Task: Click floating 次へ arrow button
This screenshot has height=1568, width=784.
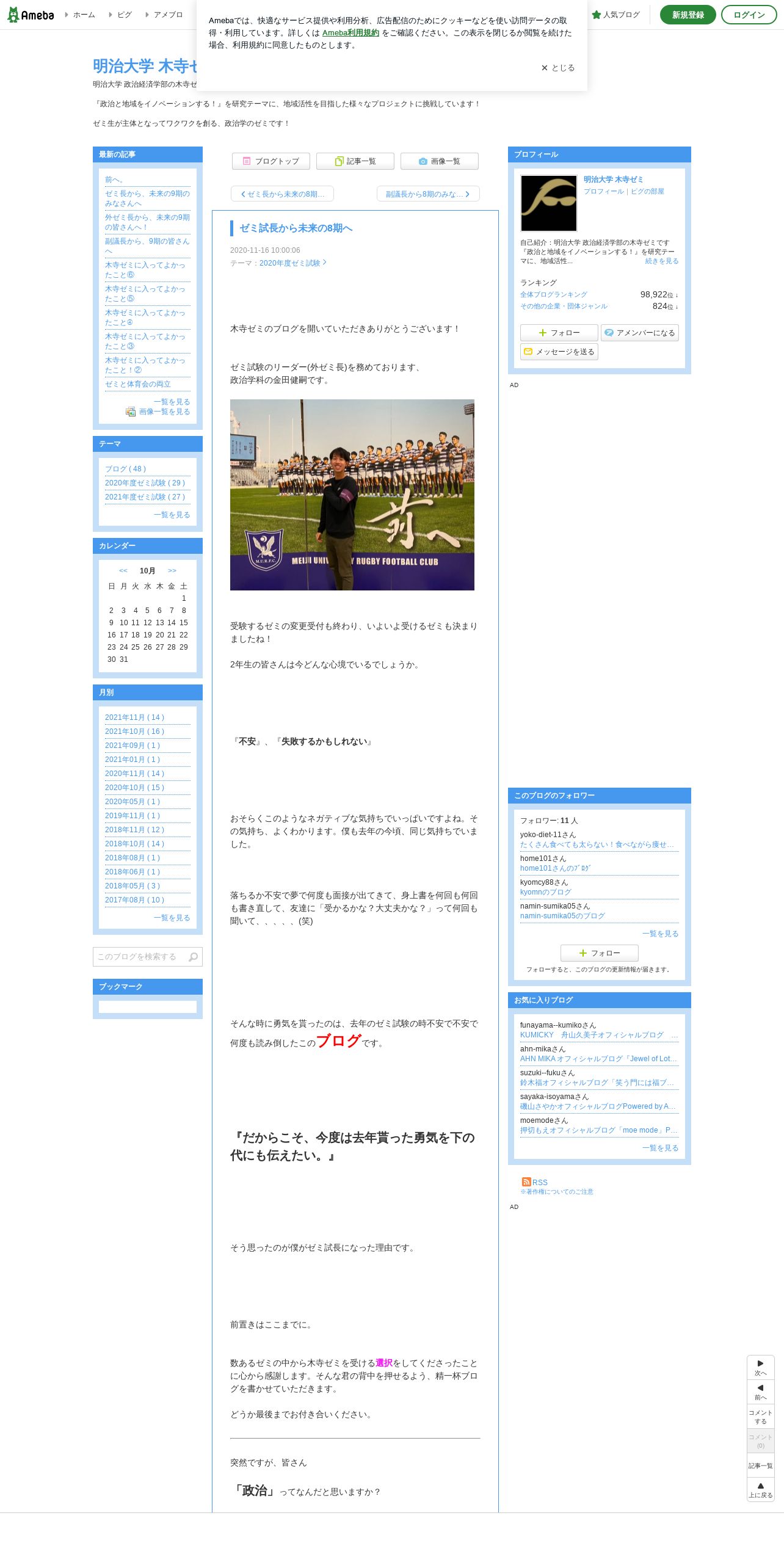Action: point(760,1368)
